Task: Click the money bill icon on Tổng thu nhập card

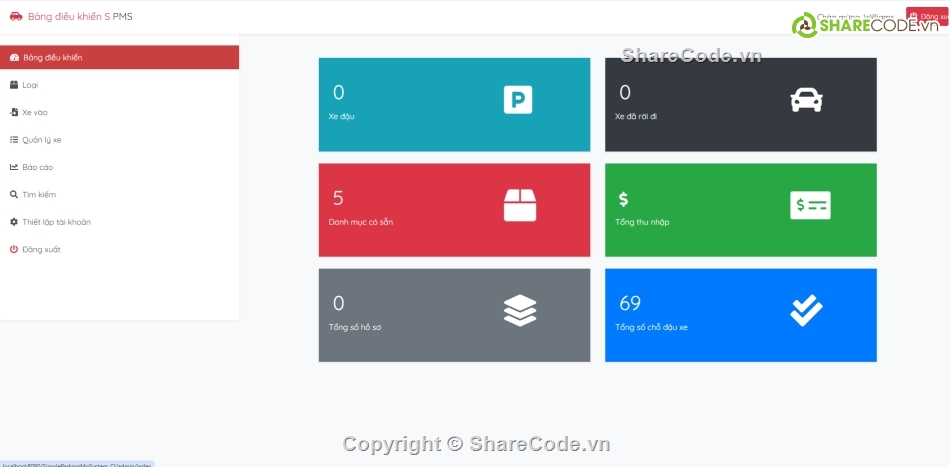Action: [810, 205]
